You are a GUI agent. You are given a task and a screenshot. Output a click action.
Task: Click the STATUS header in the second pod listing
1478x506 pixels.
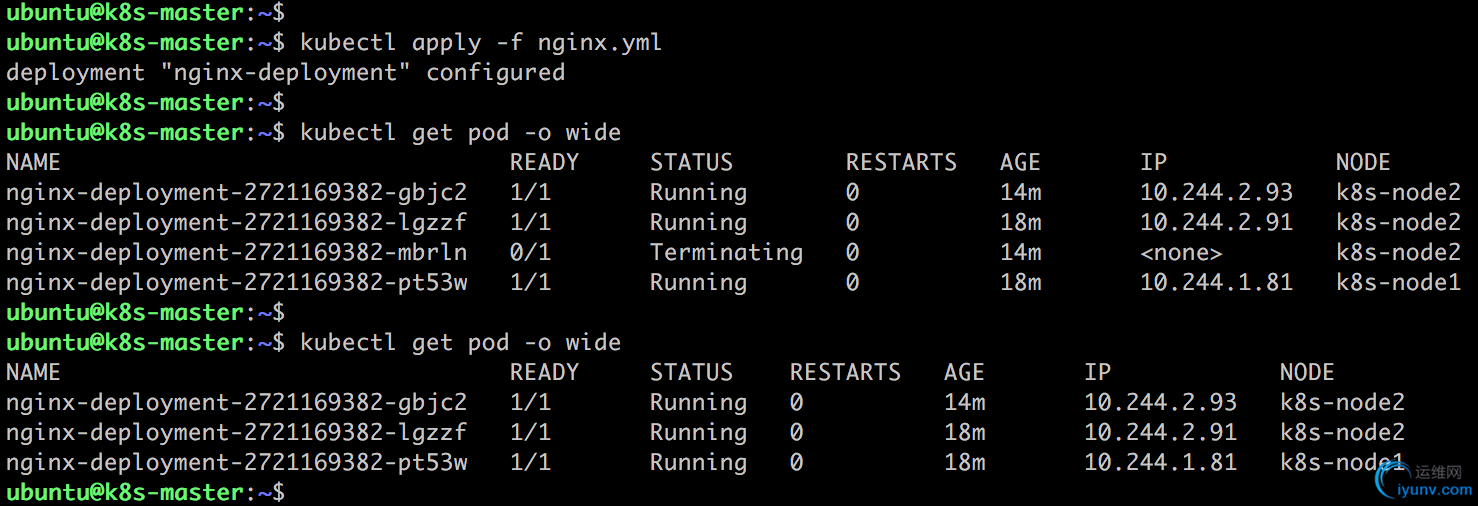click(691, 373)
